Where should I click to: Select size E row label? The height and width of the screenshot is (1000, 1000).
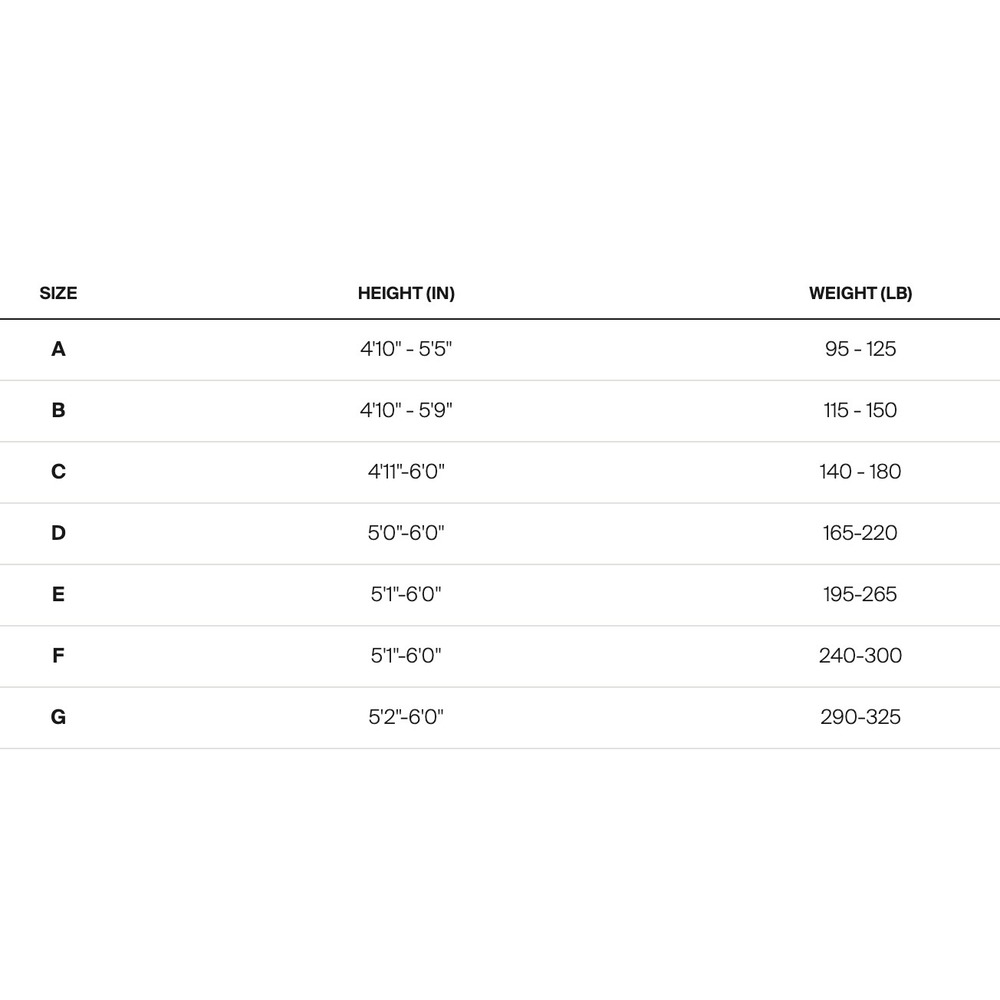click(x=58, y=594)
